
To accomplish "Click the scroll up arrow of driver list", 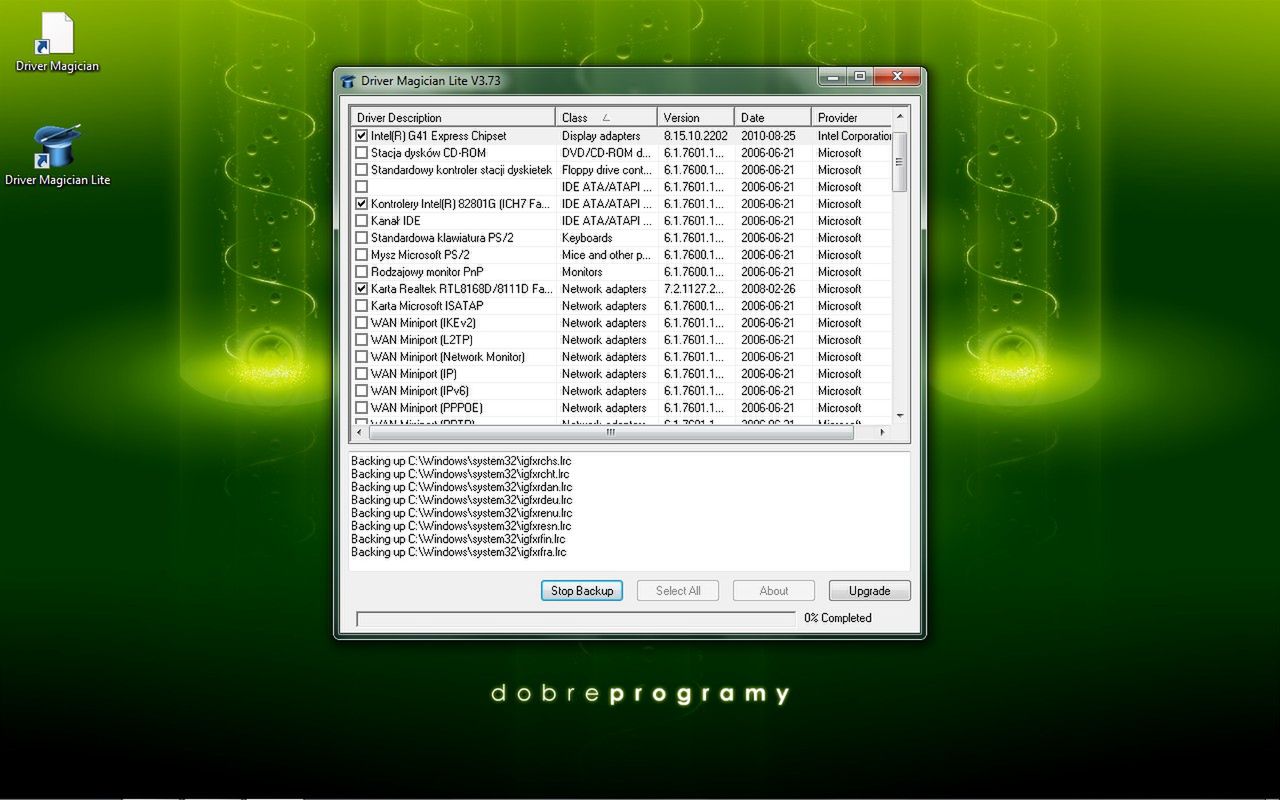I will (900, 117).
